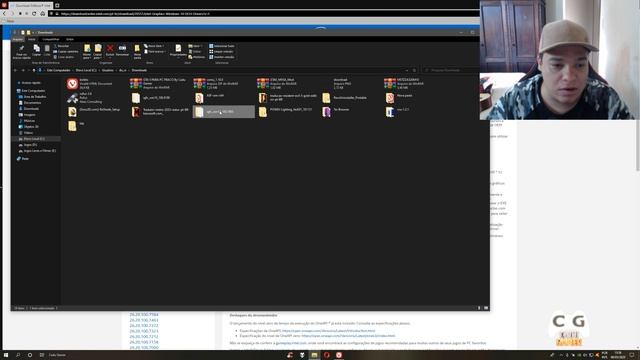Click Limpar seleção in the ribbon
This screenshot has height=360, width=640.
point(221,51)
